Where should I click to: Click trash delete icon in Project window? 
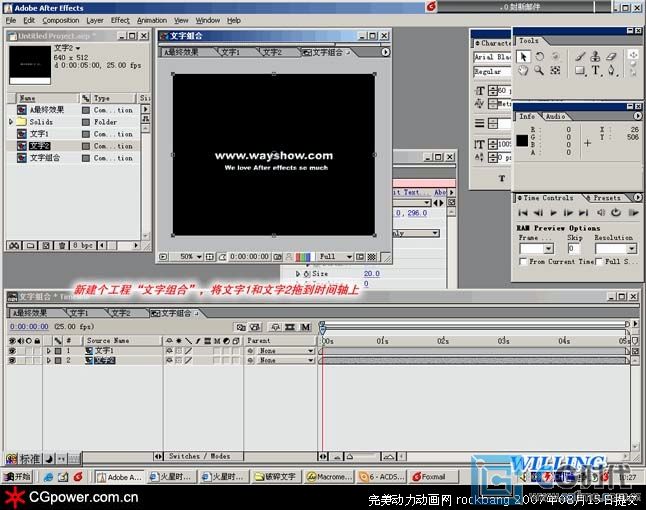click(x=61, y=246)
